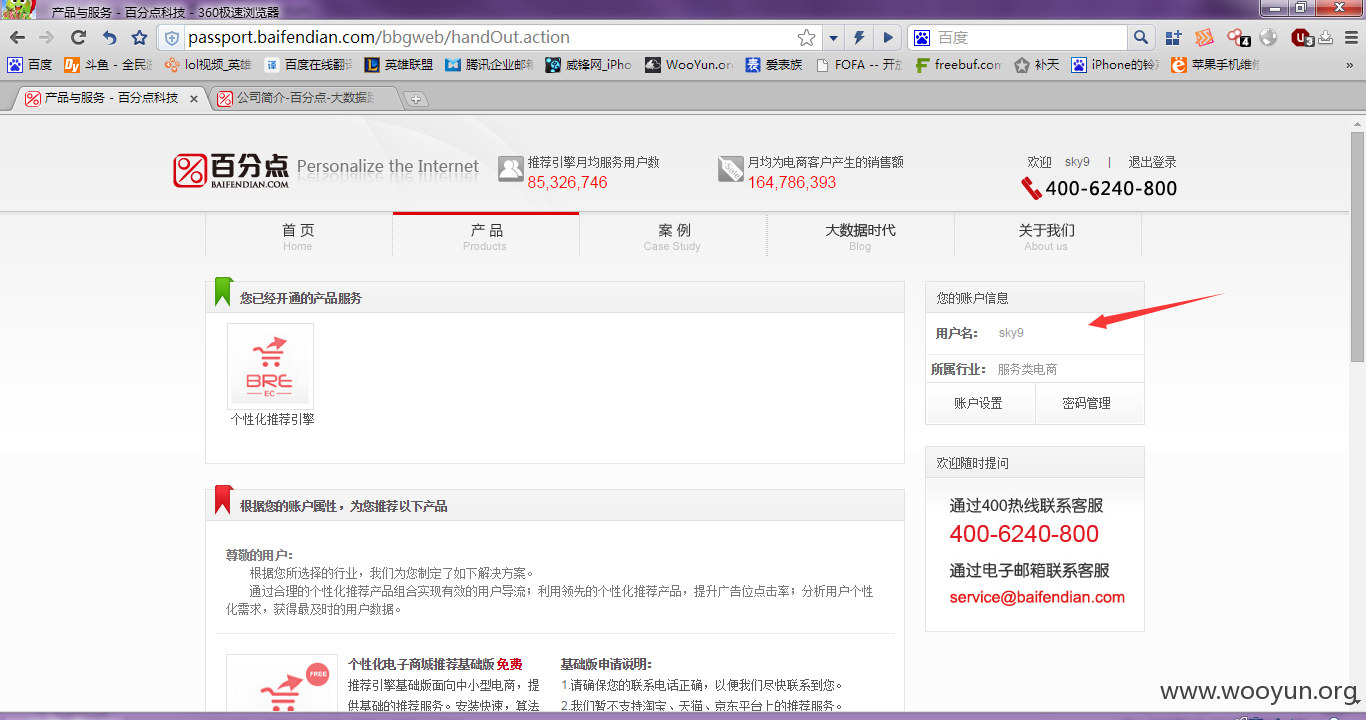Open the 大数据时代 Blog navigation item
Image resolution: width=1366 pixels, height=720 pixels.
coord(860,236)
